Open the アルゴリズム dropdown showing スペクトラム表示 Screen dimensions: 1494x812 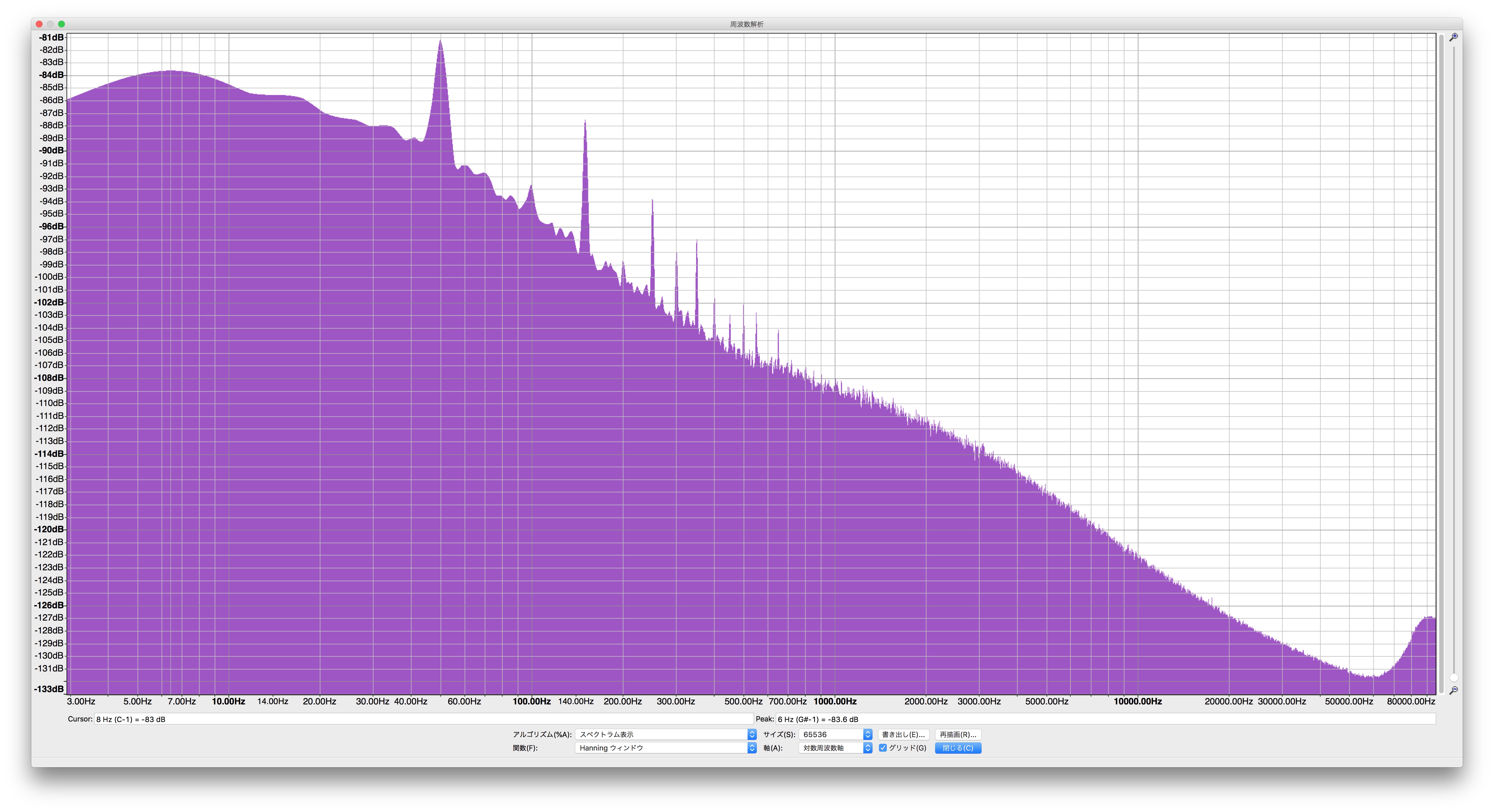tap(666, 734)
